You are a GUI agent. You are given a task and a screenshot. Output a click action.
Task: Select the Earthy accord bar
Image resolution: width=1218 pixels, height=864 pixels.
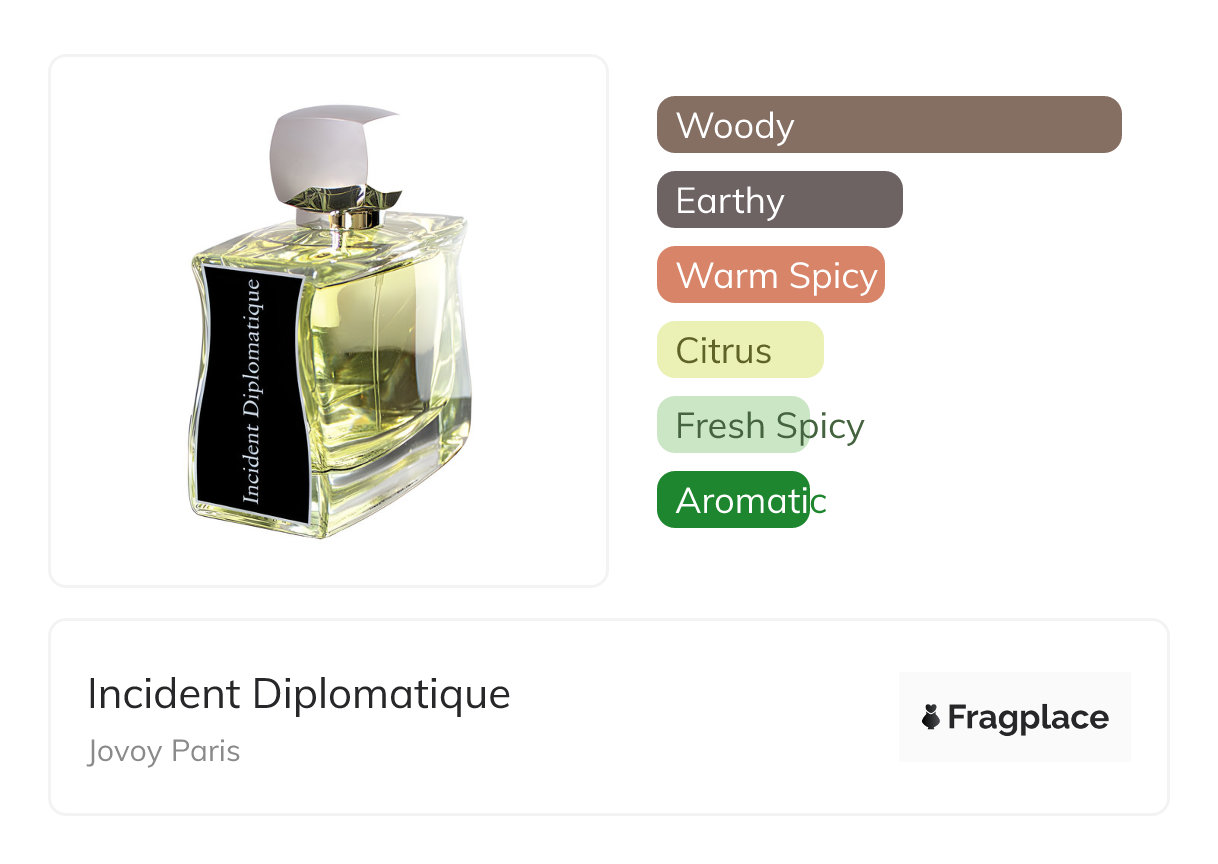click(780, 200)
